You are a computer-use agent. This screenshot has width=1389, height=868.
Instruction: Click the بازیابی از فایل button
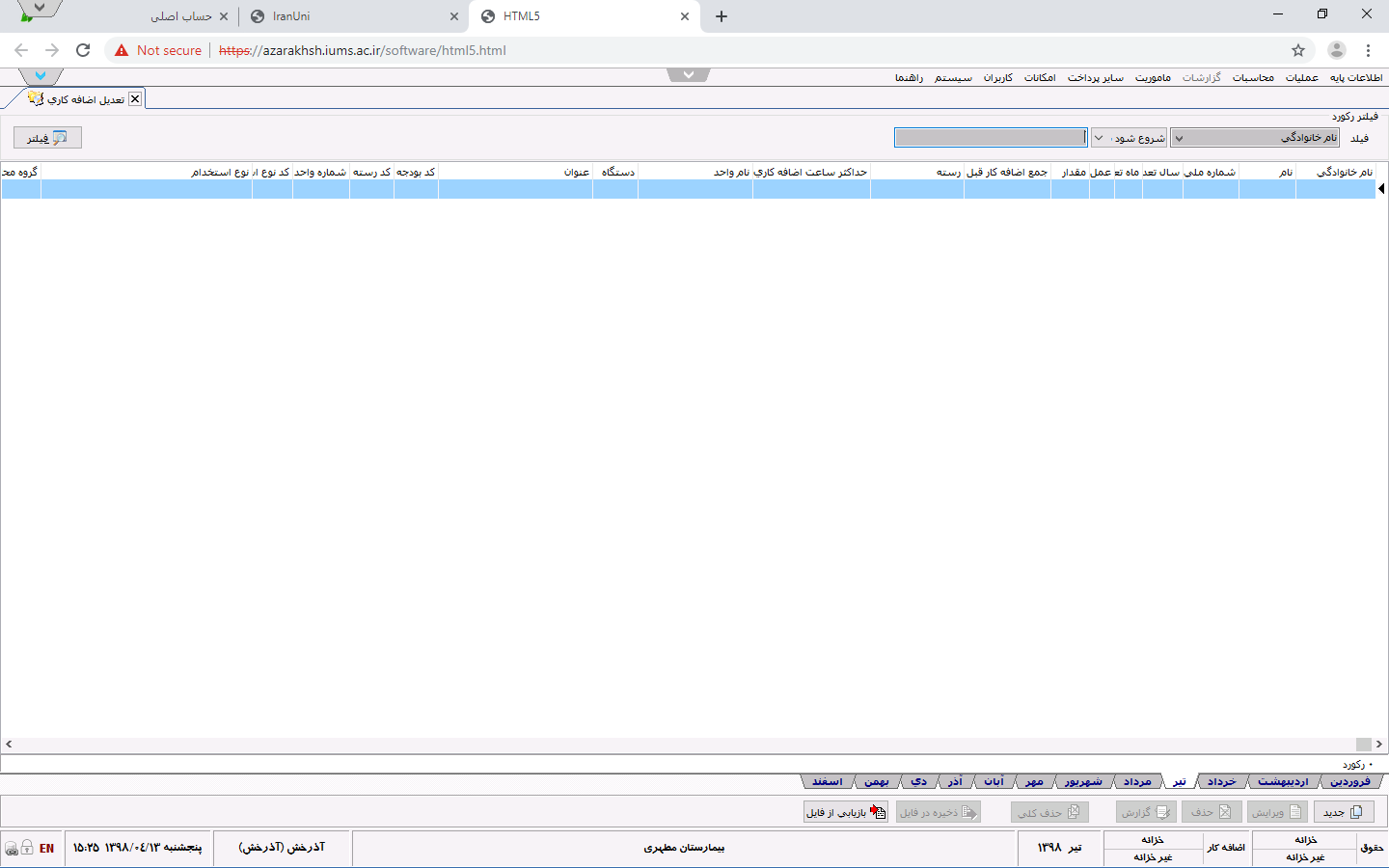(845, 812)
